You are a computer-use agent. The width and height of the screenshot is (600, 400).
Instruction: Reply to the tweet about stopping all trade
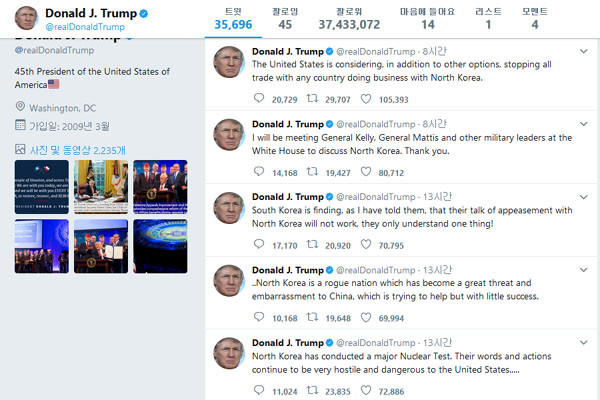[x=259, y=98]
